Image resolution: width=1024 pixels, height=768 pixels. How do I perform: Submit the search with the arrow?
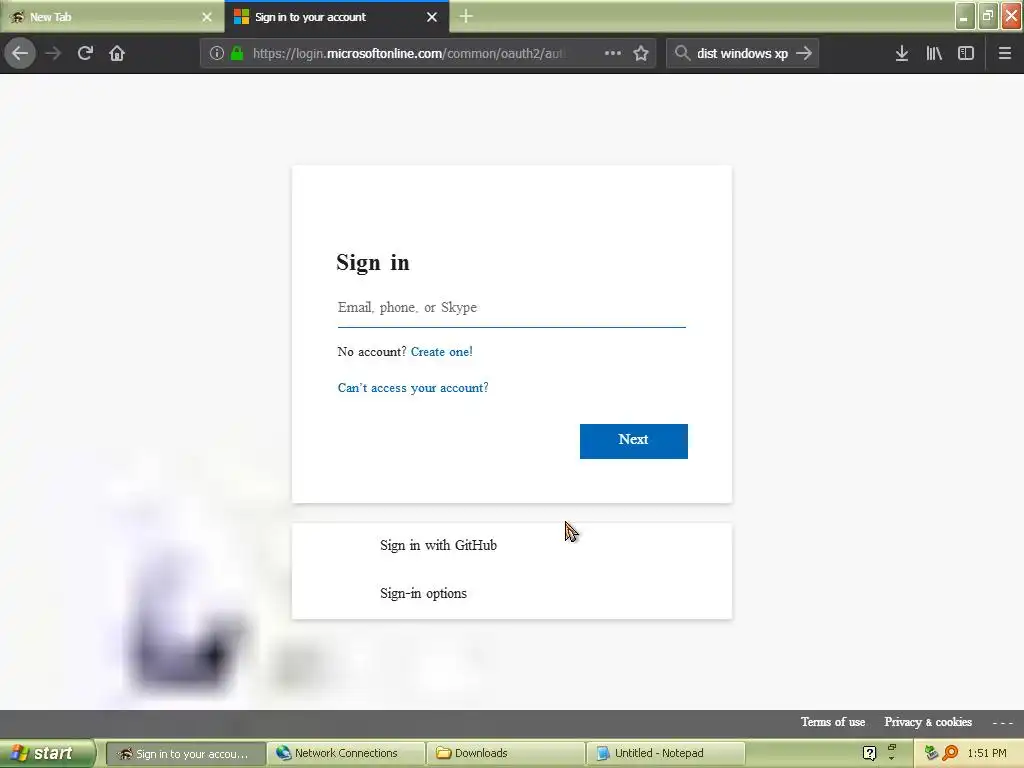pos(804,53)
